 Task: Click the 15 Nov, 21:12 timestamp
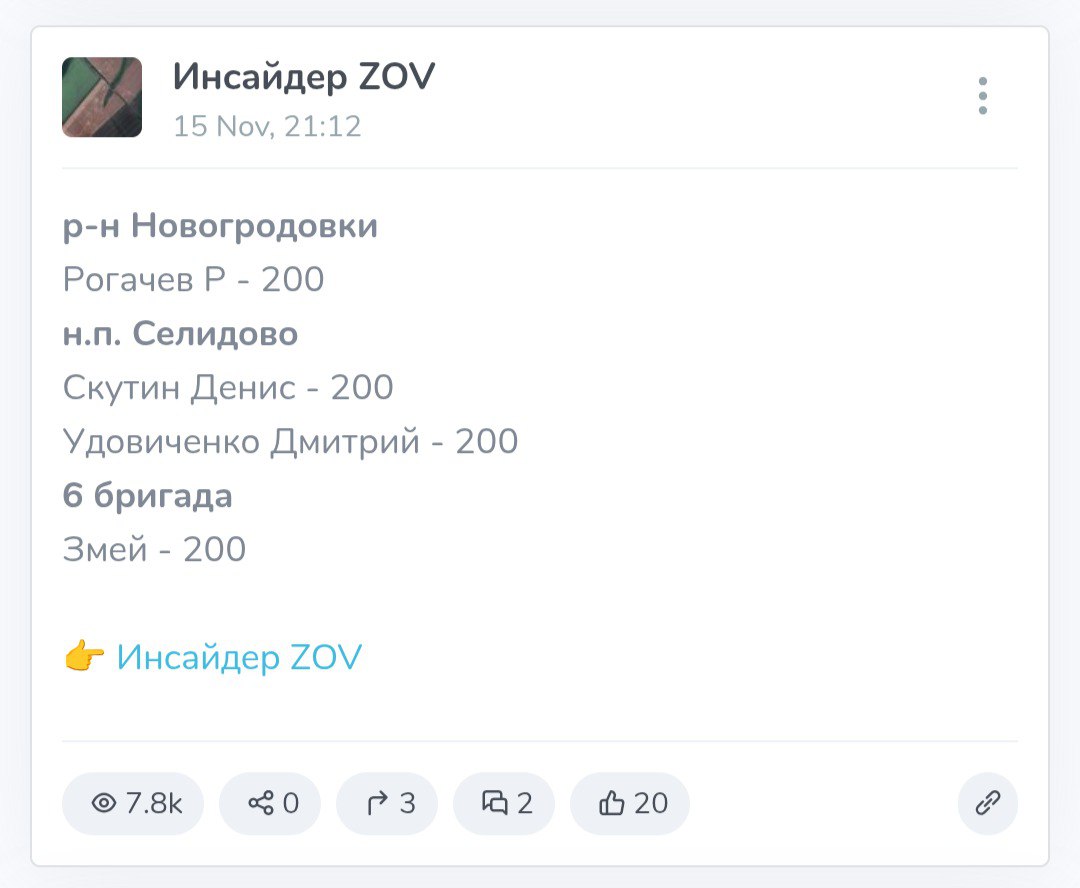click(x=267, y=127)
